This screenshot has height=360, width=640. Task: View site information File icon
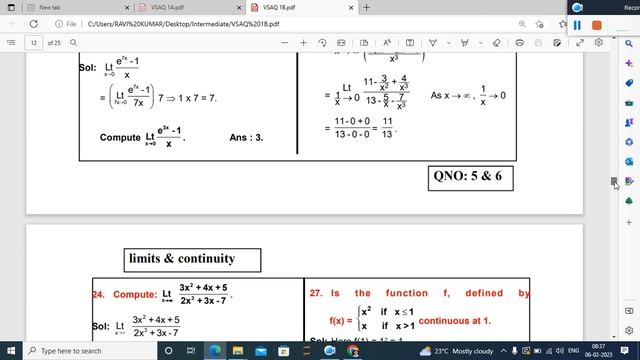coord(66,24)
